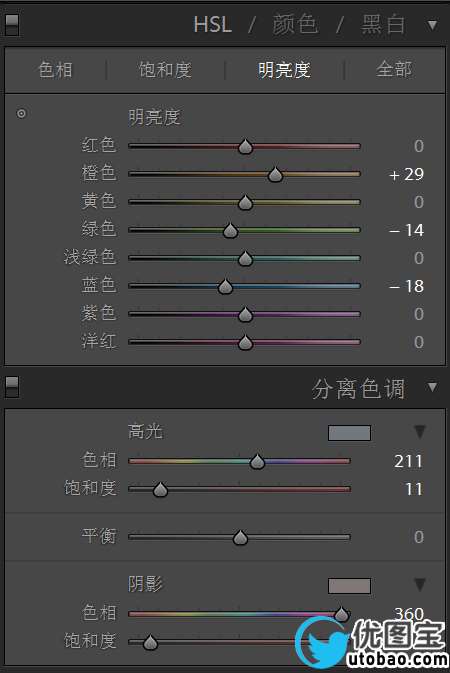Click the 黄色 value field 0

pos(419,202)
